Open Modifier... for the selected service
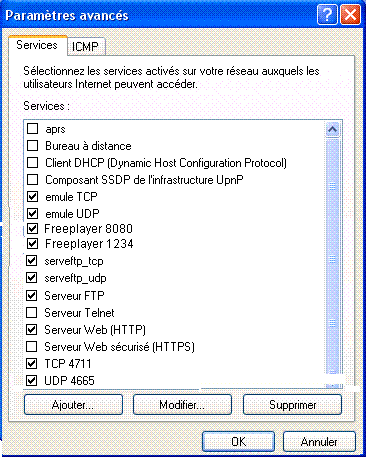The width and height of the screenshot is (367, 458). pyautogui.click(x=182, y=405)
